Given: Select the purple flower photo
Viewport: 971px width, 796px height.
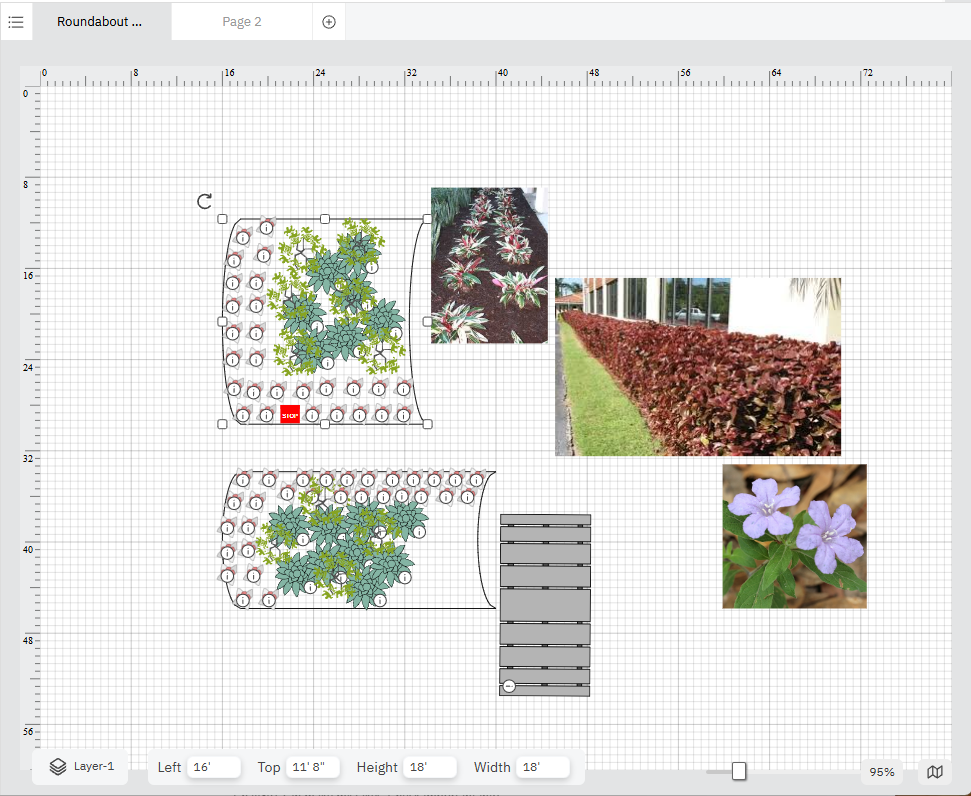Looking at the screenshot, I should tap(794, 536).
